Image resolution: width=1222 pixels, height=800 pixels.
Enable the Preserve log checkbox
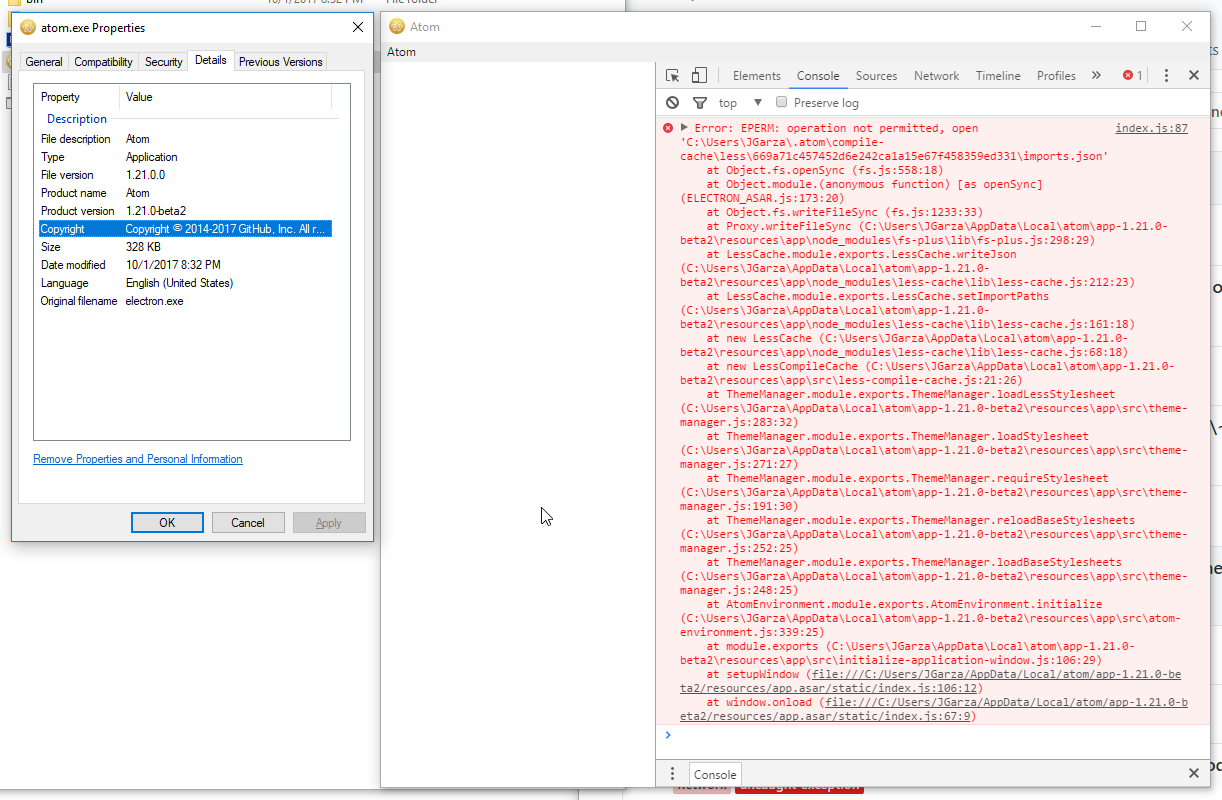coord(782,102)
